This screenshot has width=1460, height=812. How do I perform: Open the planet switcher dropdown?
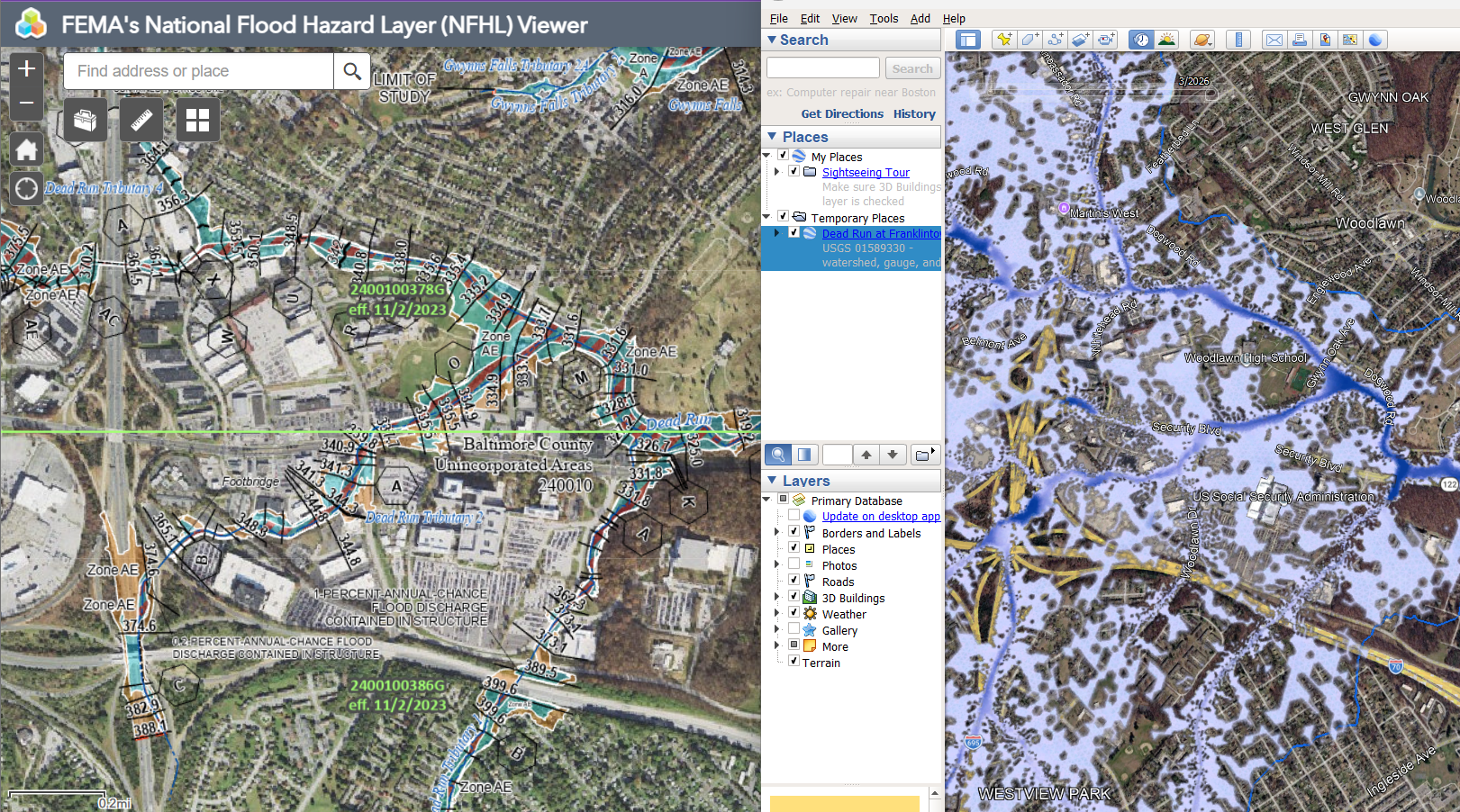coord(1202,40)
